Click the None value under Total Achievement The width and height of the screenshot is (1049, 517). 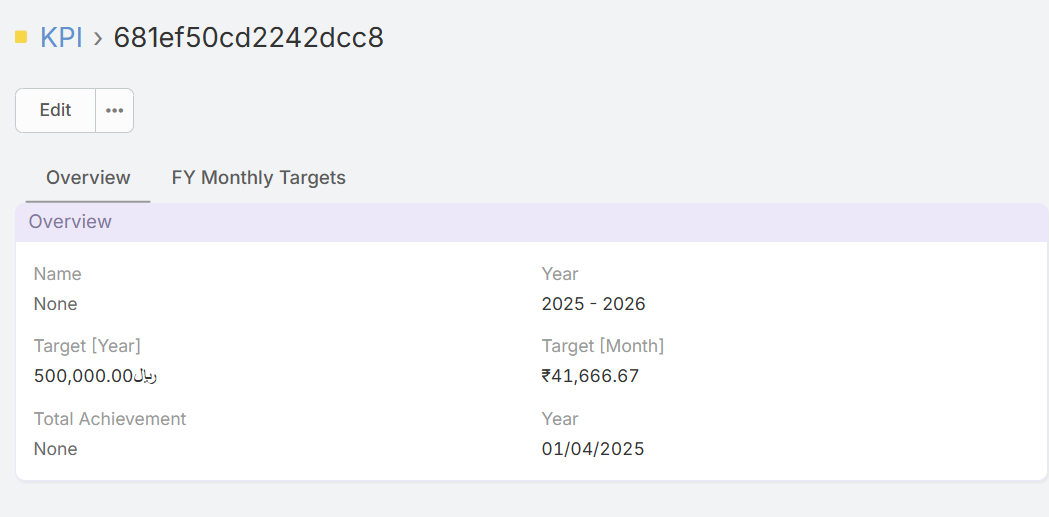(56, 449)
